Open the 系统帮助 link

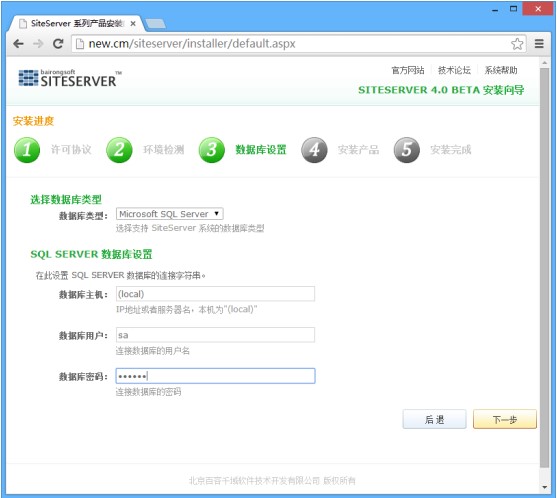point(501,70)
